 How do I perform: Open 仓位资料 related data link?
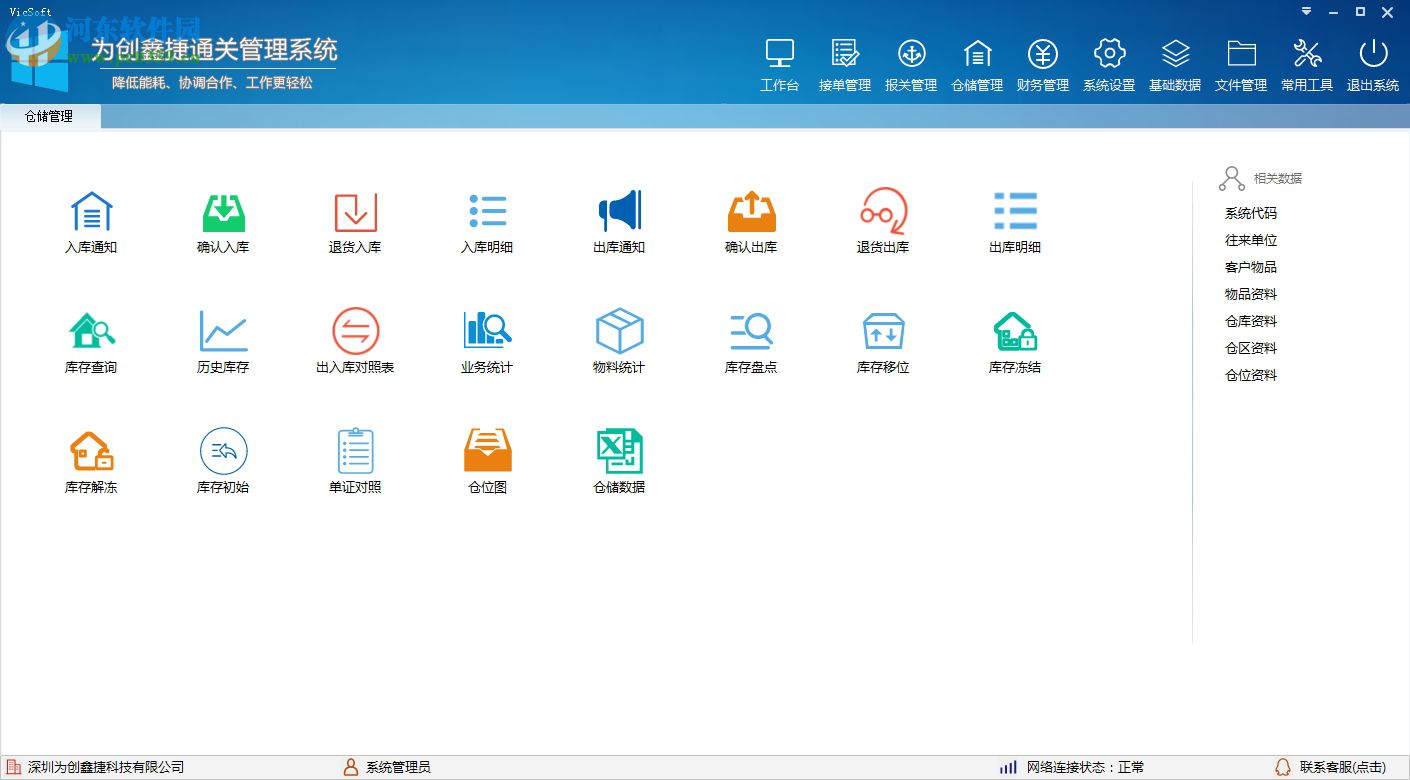click(x=1251, y=375)
